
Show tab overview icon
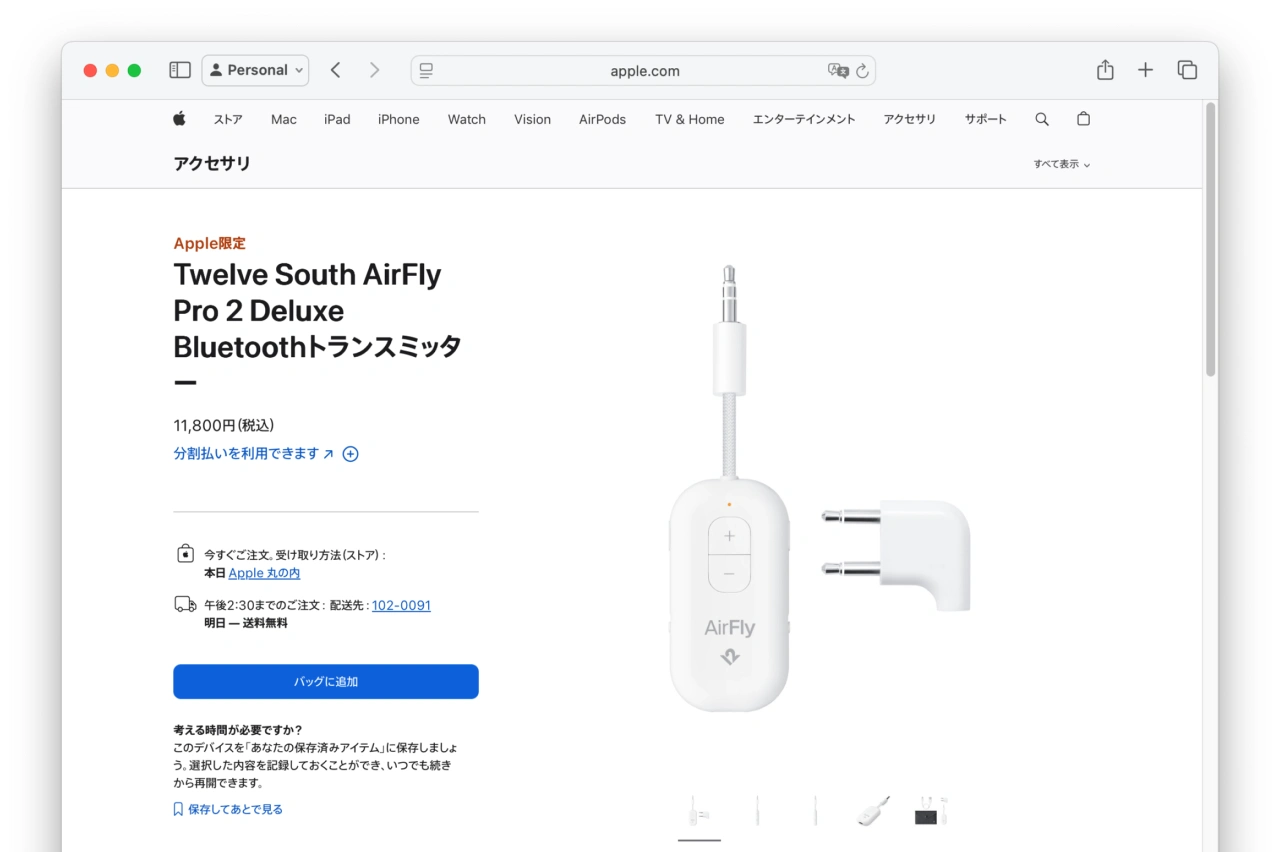pyautogui.click(x=1187, y=70)
